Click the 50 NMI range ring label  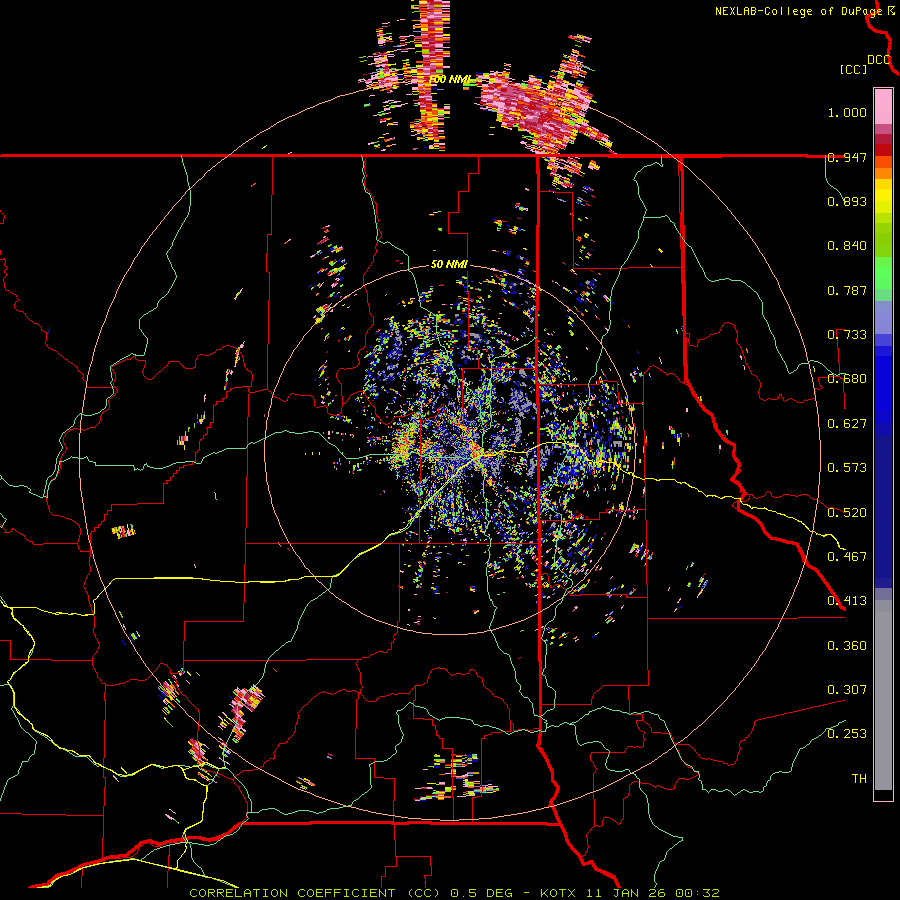click(449, 265)
